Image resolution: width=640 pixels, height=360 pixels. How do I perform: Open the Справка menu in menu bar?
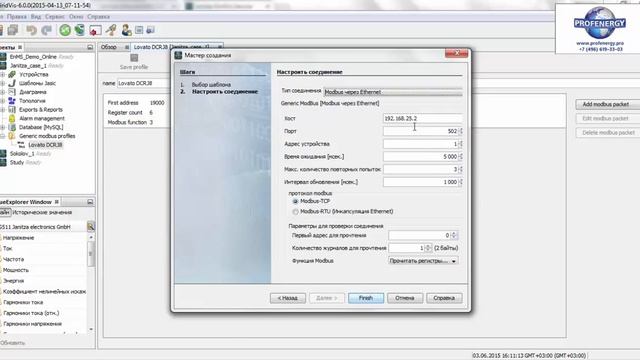pos(98,17)
